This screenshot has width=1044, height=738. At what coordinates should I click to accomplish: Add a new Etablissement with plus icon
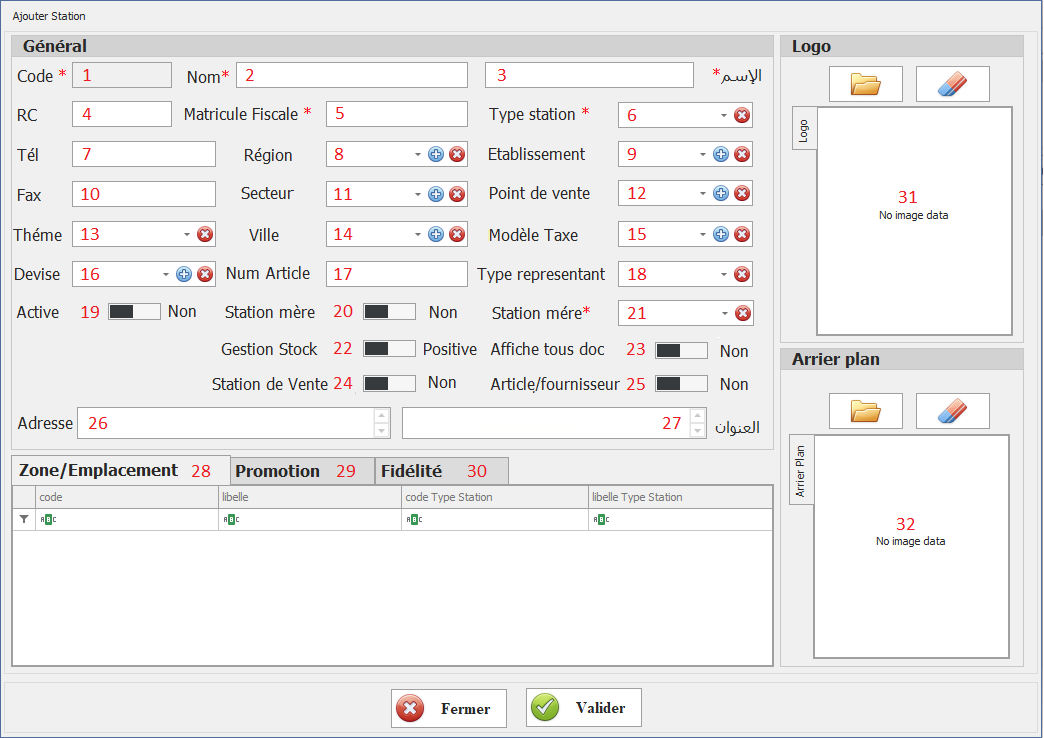(x=720, y=154)
